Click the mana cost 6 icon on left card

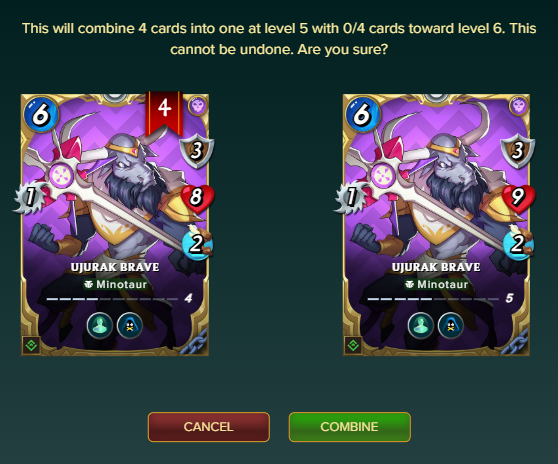pyautogui.click(x=41, y=114)
